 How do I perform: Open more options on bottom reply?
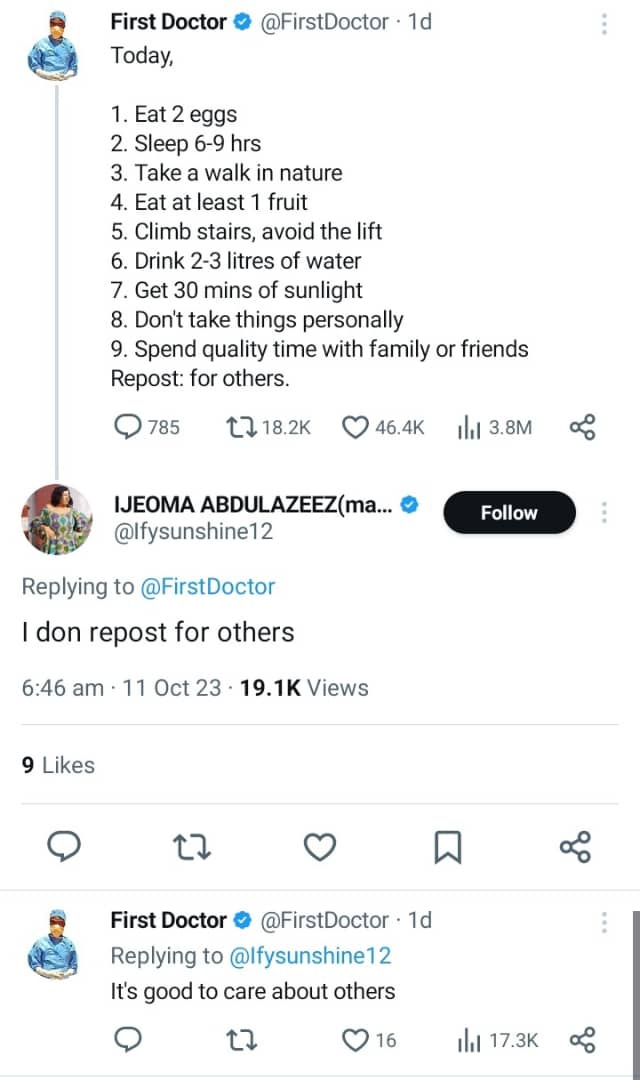coord(604,921)
